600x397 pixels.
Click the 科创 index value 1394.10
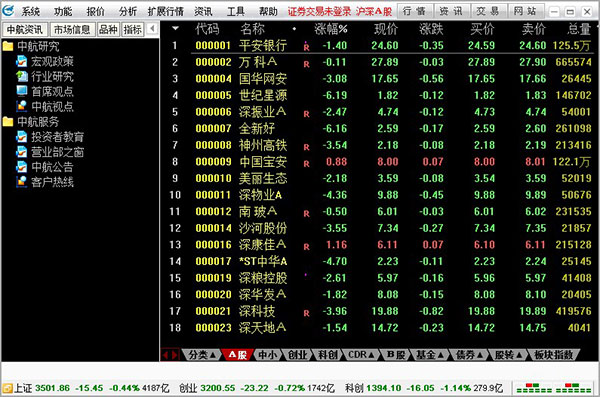pos(384,388)
